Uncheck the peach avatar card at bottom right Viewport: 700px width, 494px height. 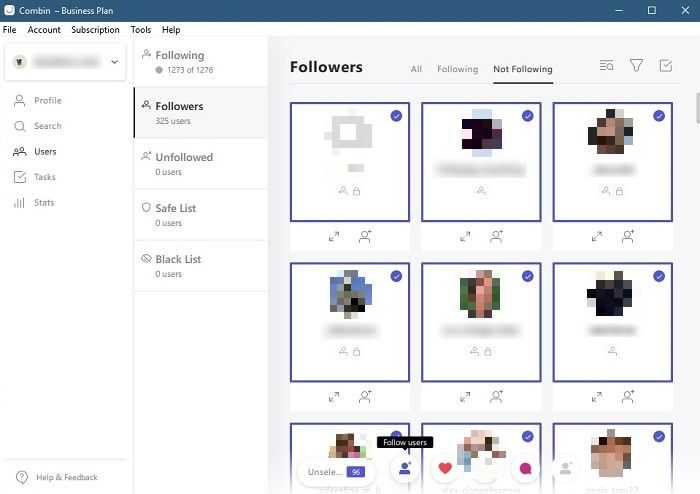pyautogui.click(x=659, y=436)
